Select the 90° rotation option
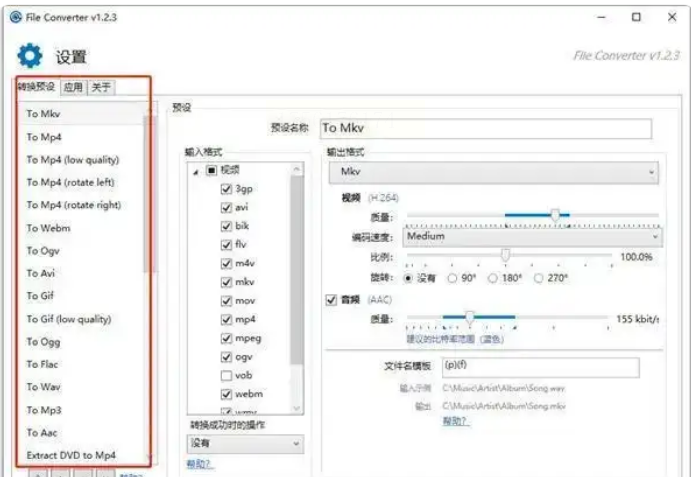Image resolution: width=691 pixels, height=477 pixels. tap(452, 279)
